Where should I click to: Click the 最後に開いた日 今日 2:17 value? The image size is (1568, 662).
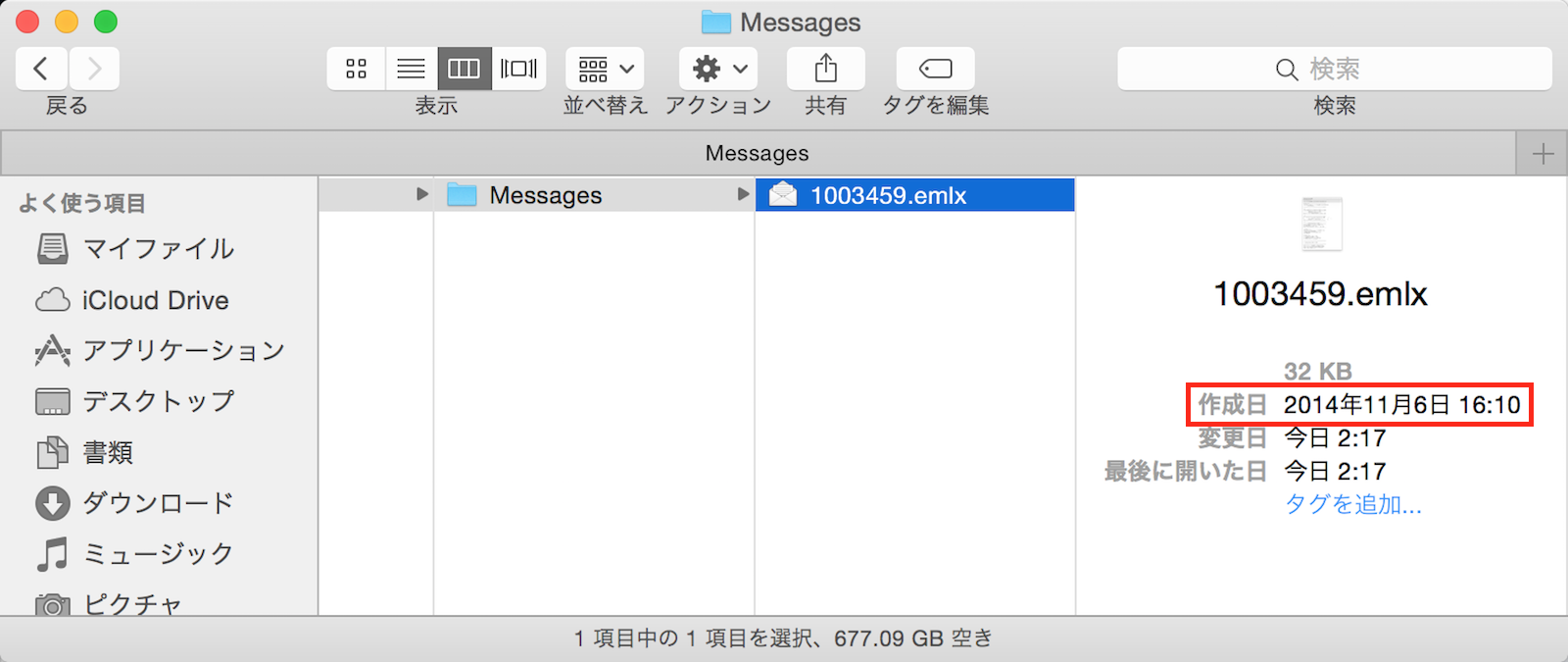pos(1335,472)
